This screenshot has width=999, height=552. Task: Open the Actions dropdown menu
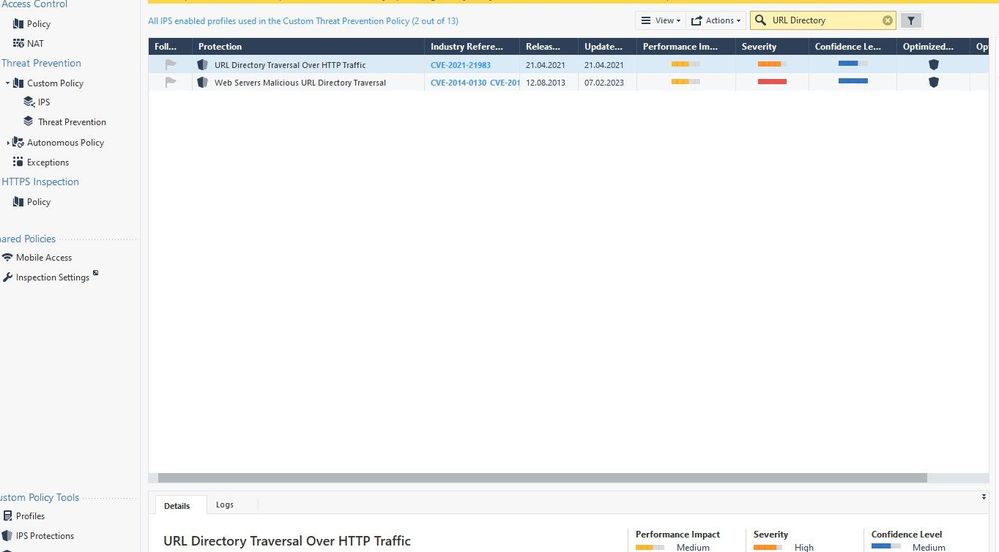point(716,20)
